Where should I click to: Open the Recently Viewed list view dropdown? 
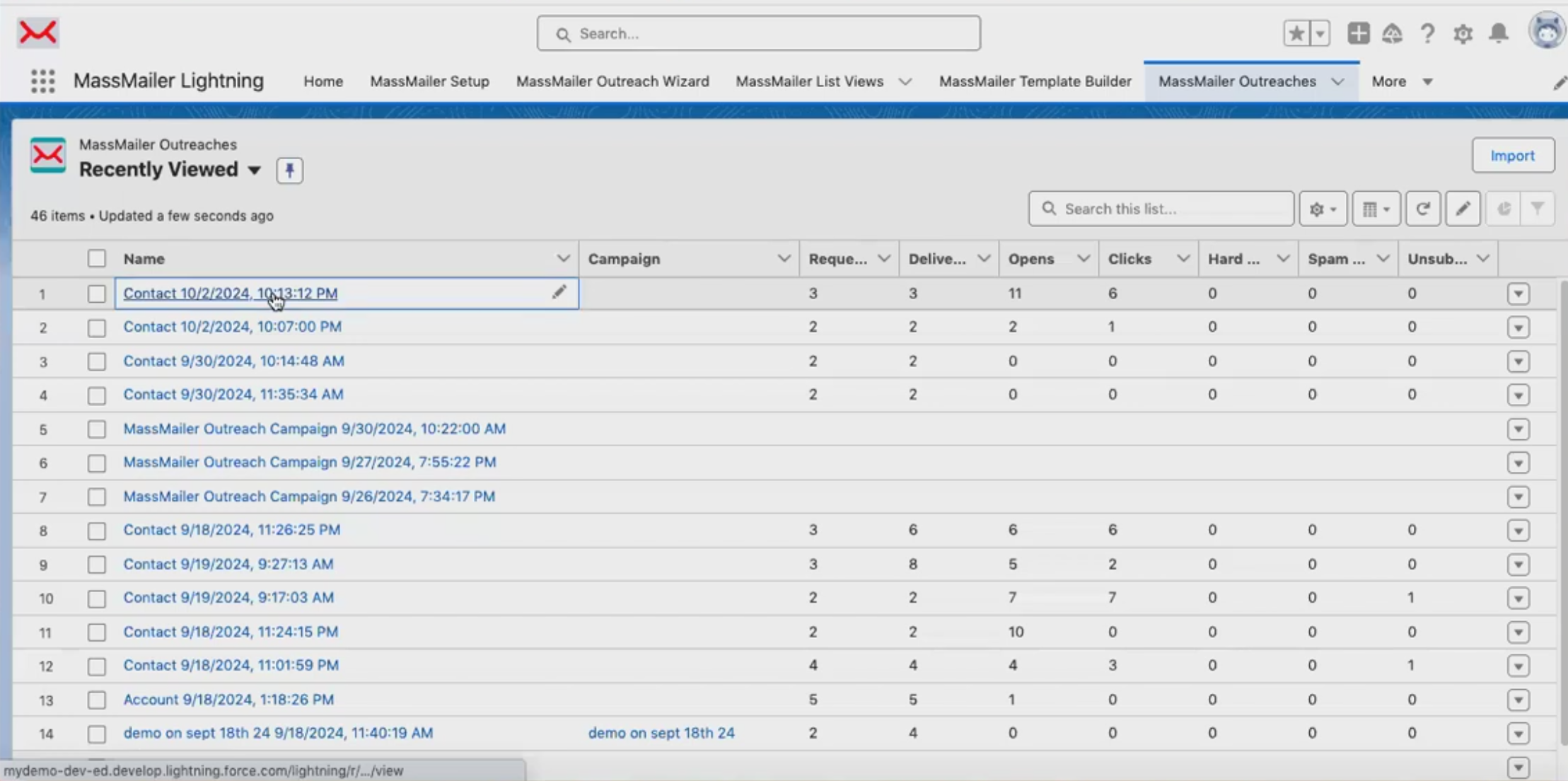click(x=254, y=170)
